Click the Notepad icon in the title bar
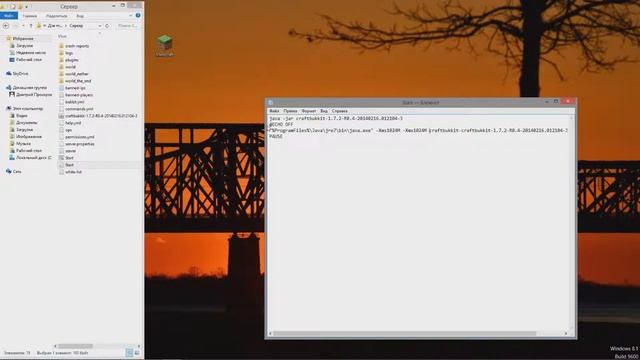 270,102
